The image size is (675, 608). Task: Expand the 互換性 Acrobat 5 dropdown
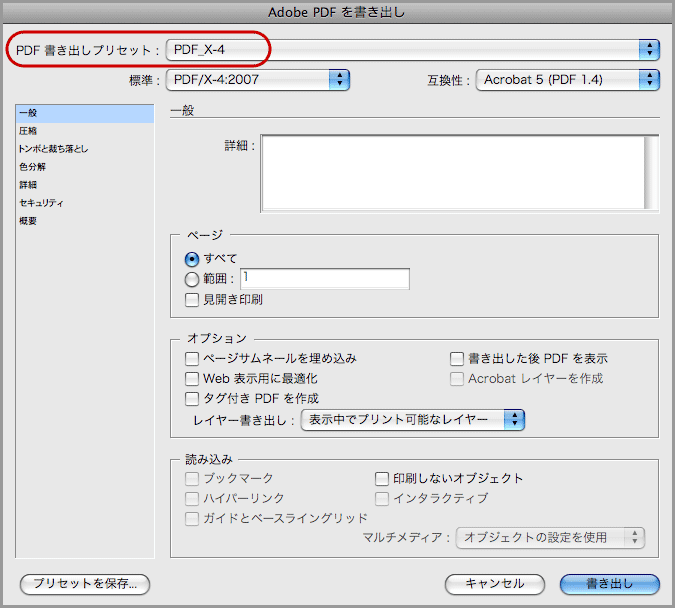coord(567,79)
